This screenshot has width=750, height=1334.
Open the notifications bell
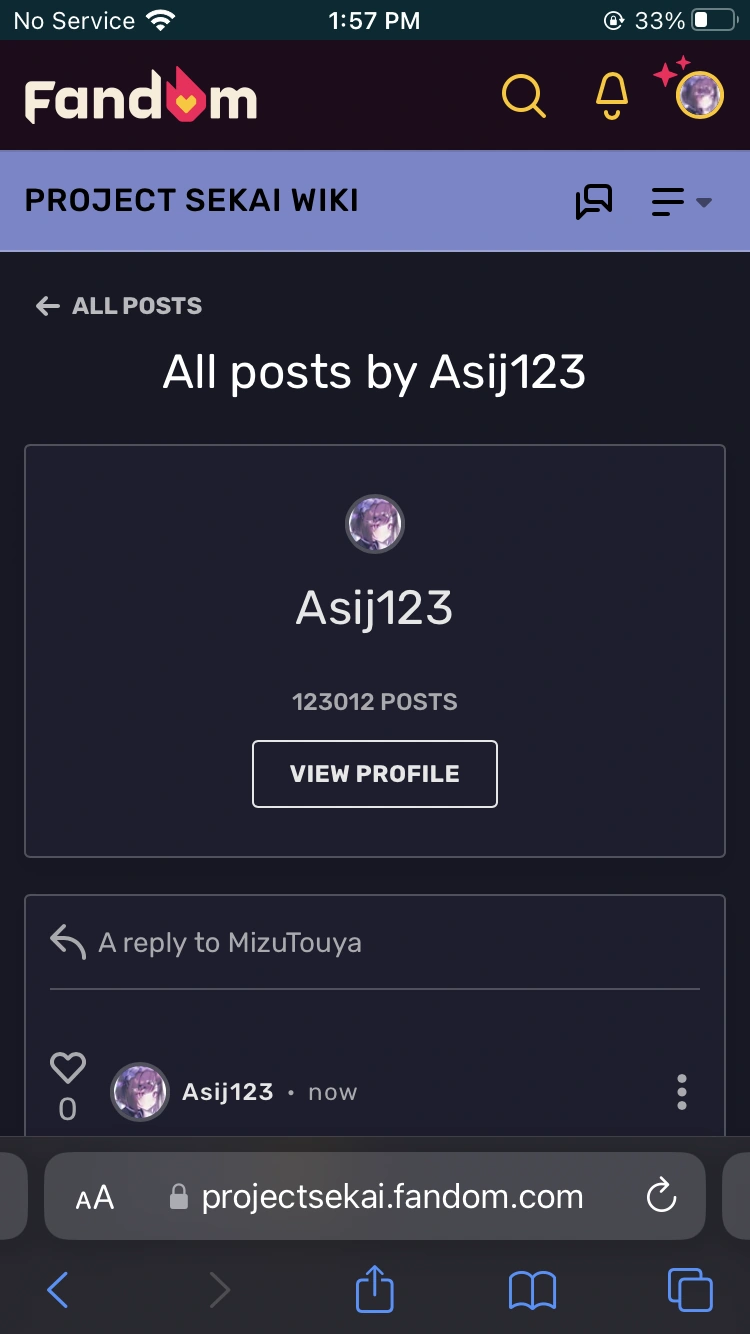pyautogui.click(x=612, y=97)
